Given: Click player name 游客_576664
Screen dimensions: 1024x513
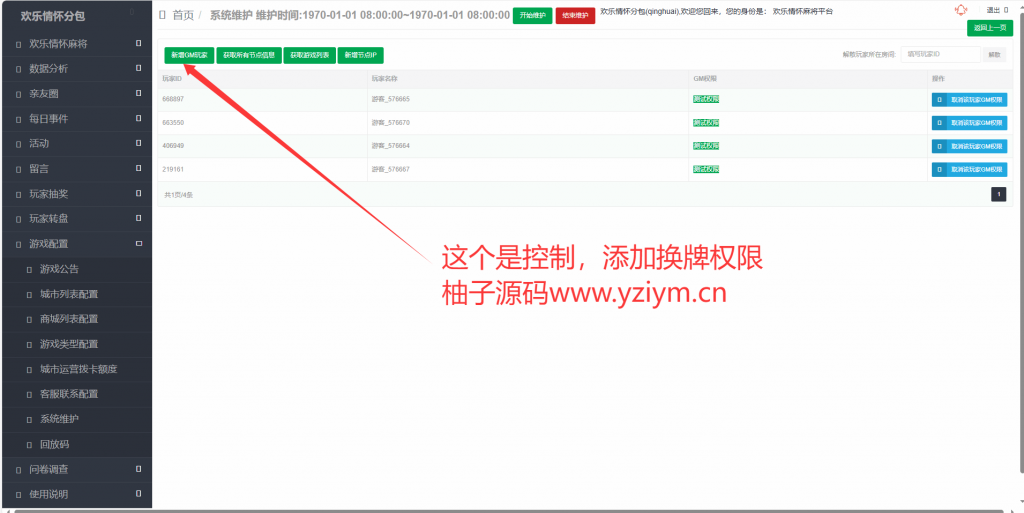Looking at the screenshot, I should pyautogui.click(x=391, y=146).
